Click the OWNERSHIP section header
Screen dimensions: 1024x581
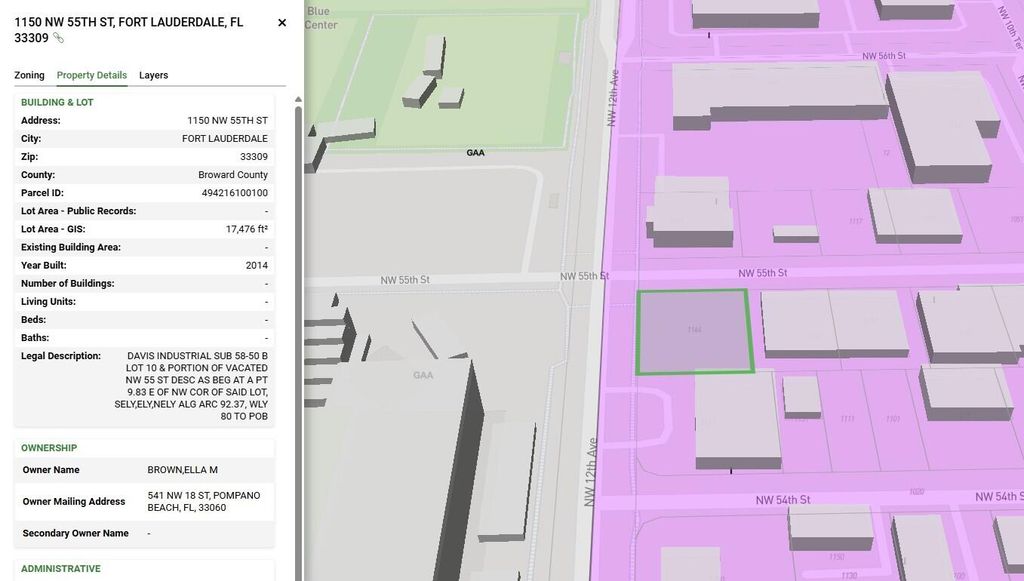tap(49, 448)
